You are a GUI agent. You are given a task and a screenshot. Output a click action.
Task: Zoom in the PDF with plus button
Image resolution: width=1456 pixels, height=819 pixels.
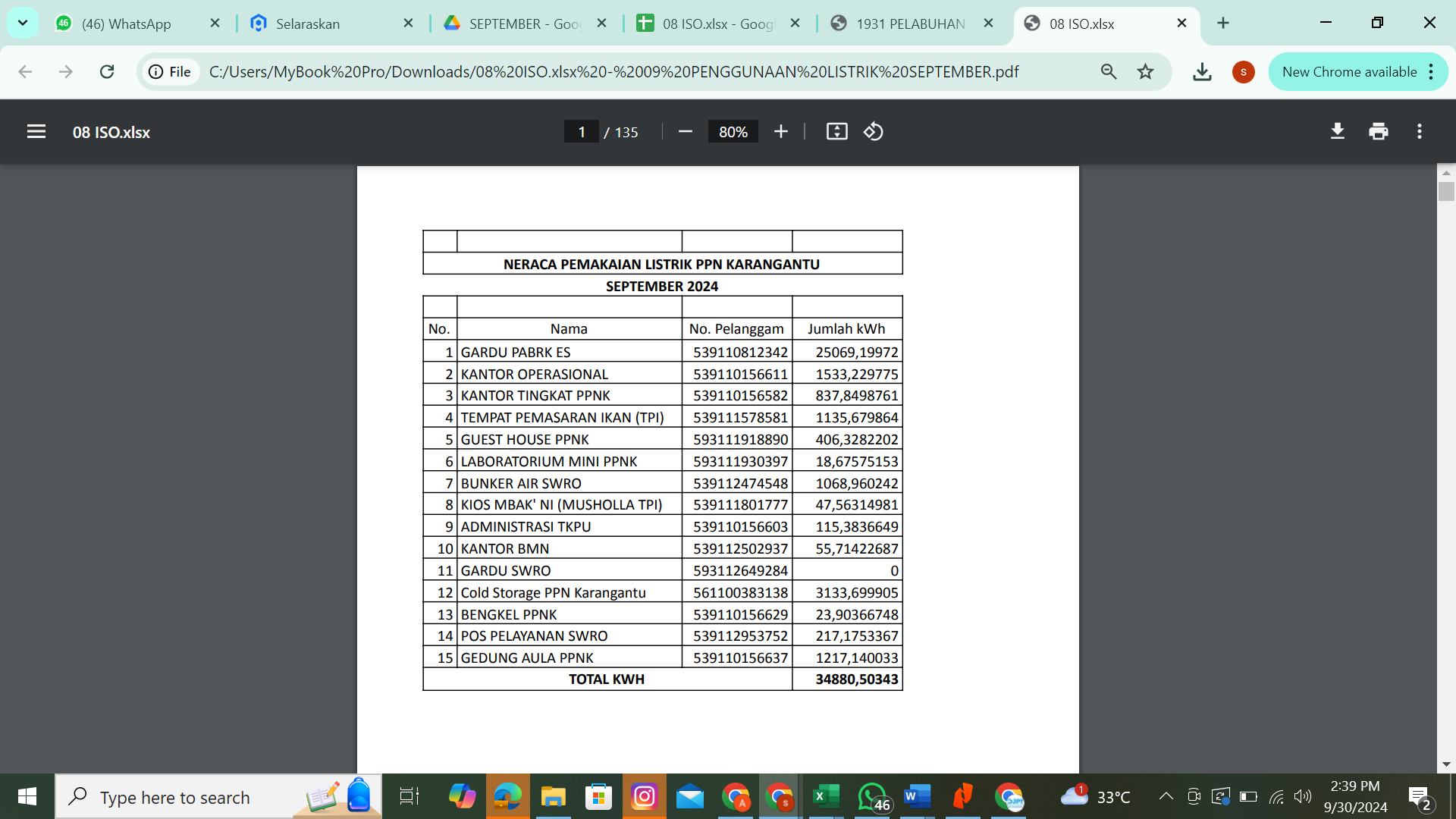click(x=780, y=132)
